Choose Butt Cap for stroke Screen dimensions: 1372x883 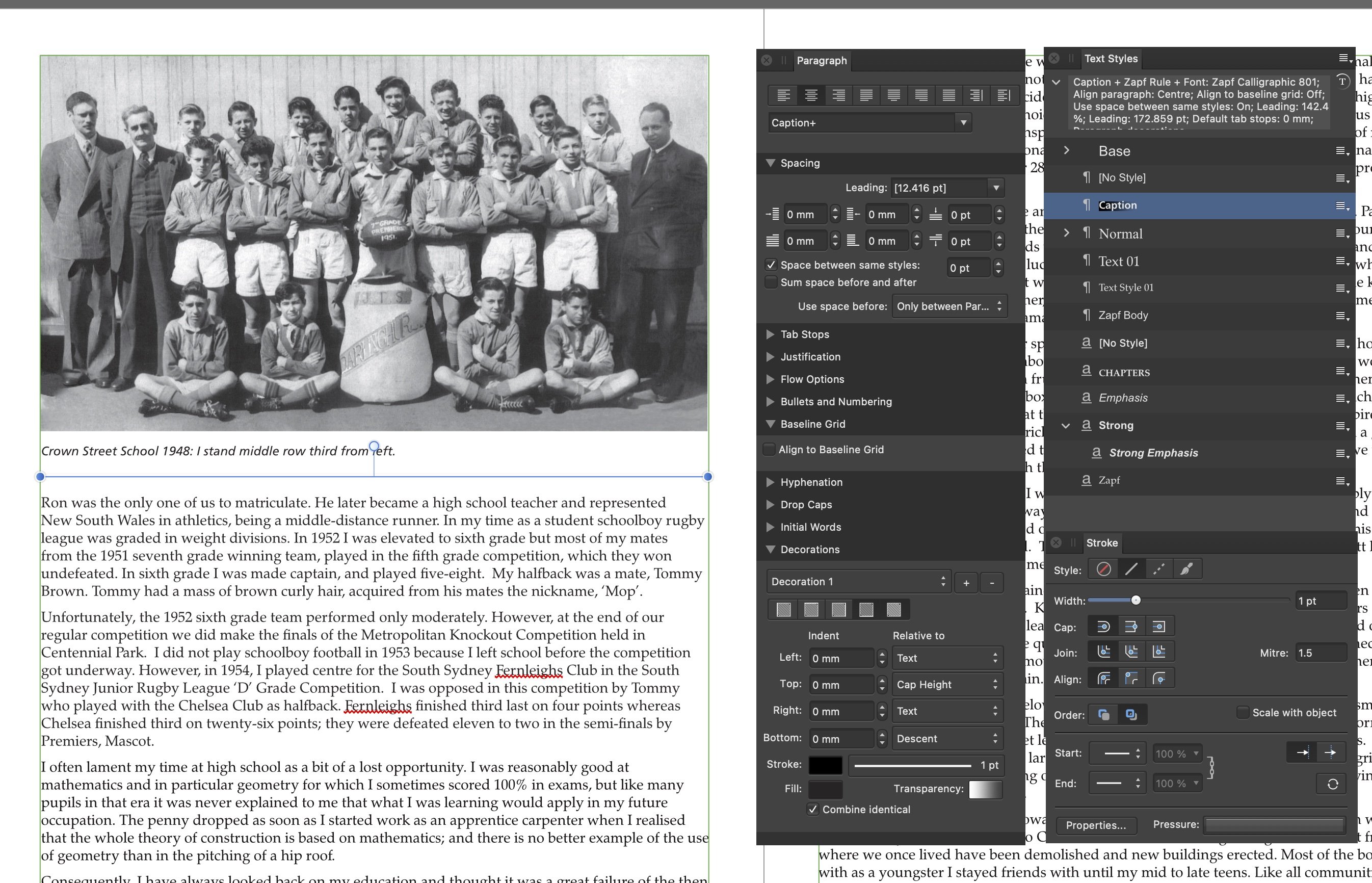point(1131,627)
